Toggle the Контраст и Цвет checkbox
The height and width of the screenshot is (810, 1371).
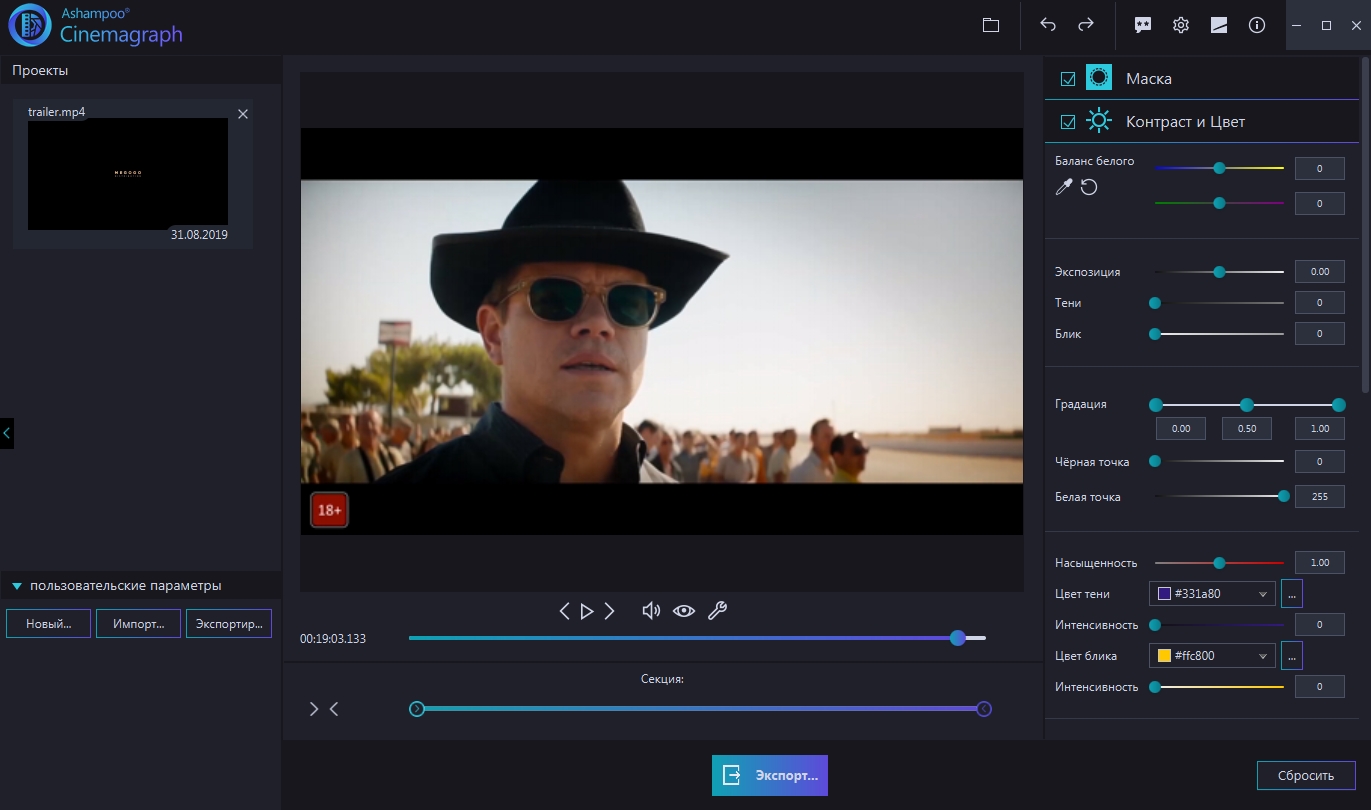[1068, 122]
